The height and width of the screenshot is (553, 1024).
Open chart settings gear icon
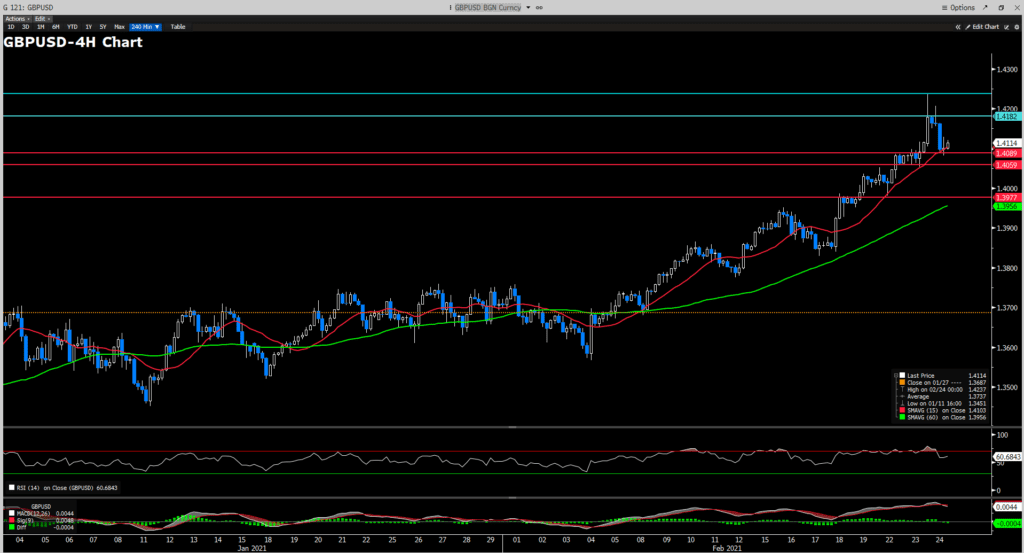(x=1016, y=27)
